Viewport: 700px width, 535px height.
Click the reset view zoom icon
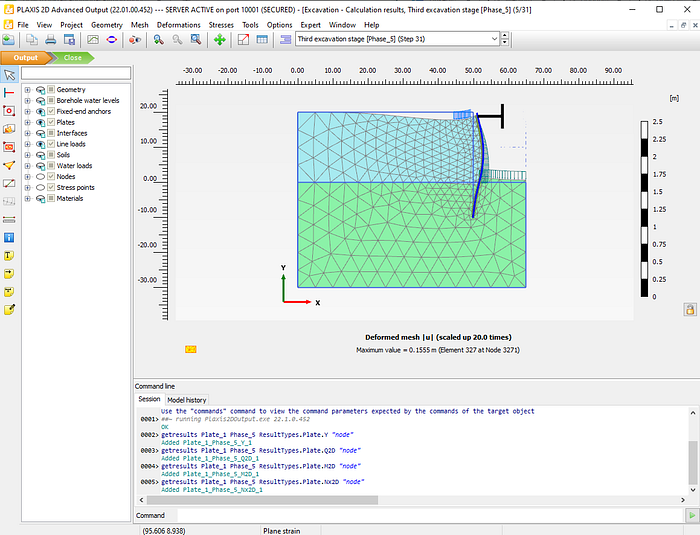tap(196, 40)
